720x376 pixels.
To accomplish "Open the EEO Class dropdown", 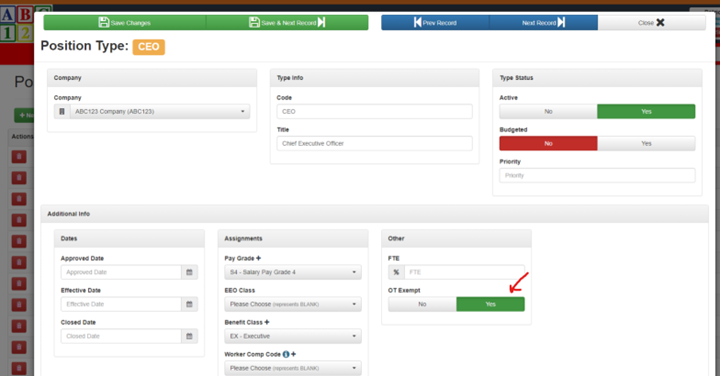I will [293, 304].
